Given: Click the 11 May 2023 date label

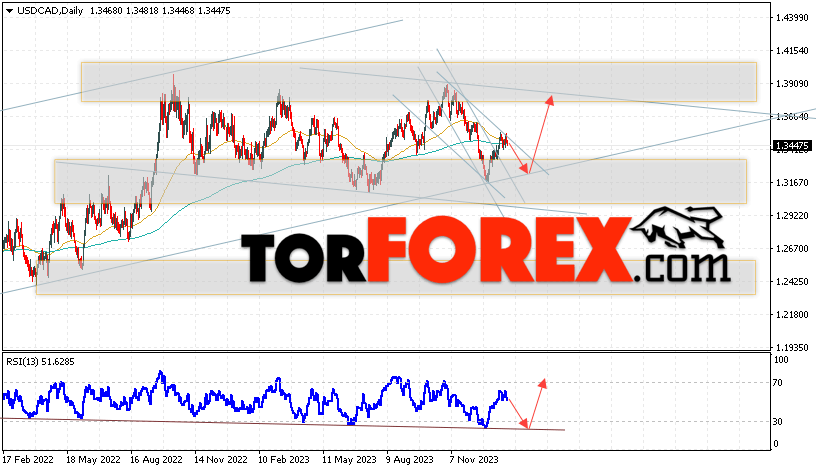Looking at the screenshot, I should [349, 460].
